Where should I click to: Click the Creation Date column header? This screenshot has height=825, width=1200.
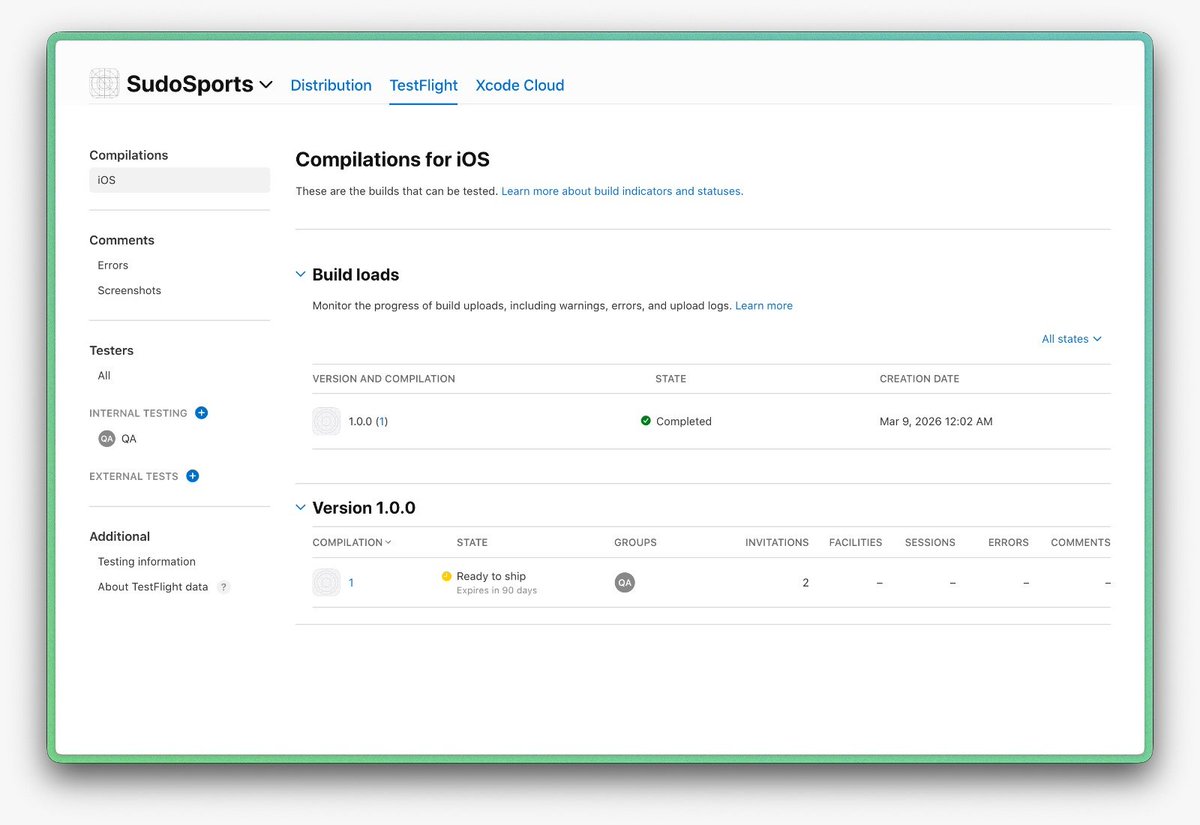pyautogui.click(x=919, y=379)
